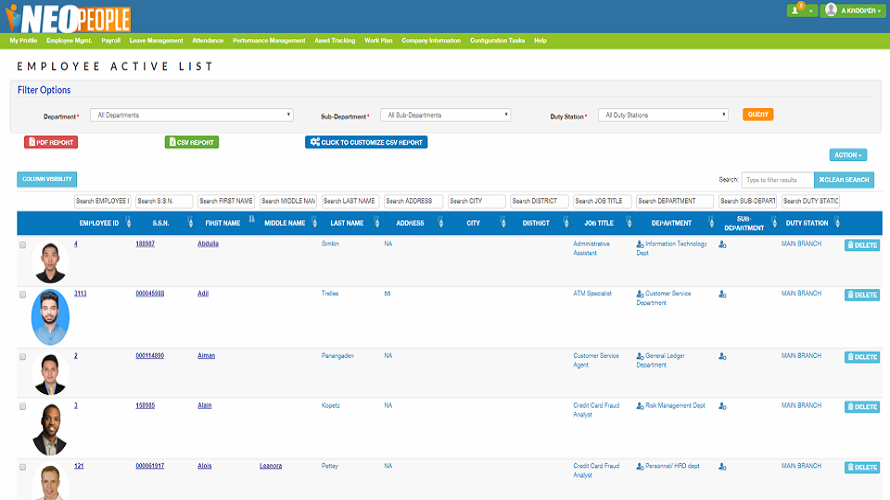Click the user avatar in top bar

pyautogui.click(x=831, y=11)
